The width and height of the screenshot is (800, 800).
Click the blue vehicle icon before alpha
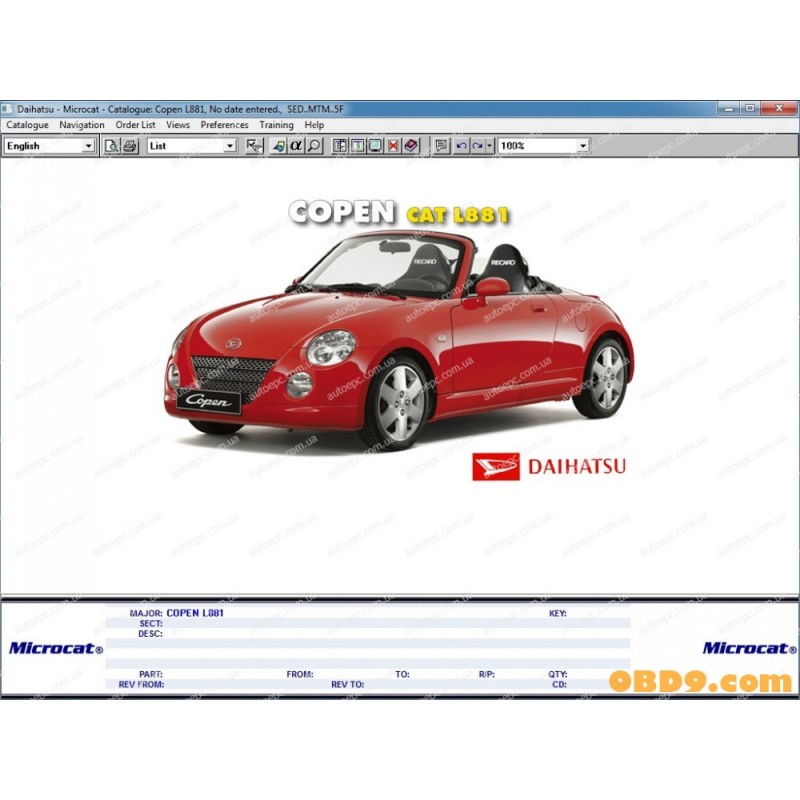pyautogui.click(x=279, y=146)
